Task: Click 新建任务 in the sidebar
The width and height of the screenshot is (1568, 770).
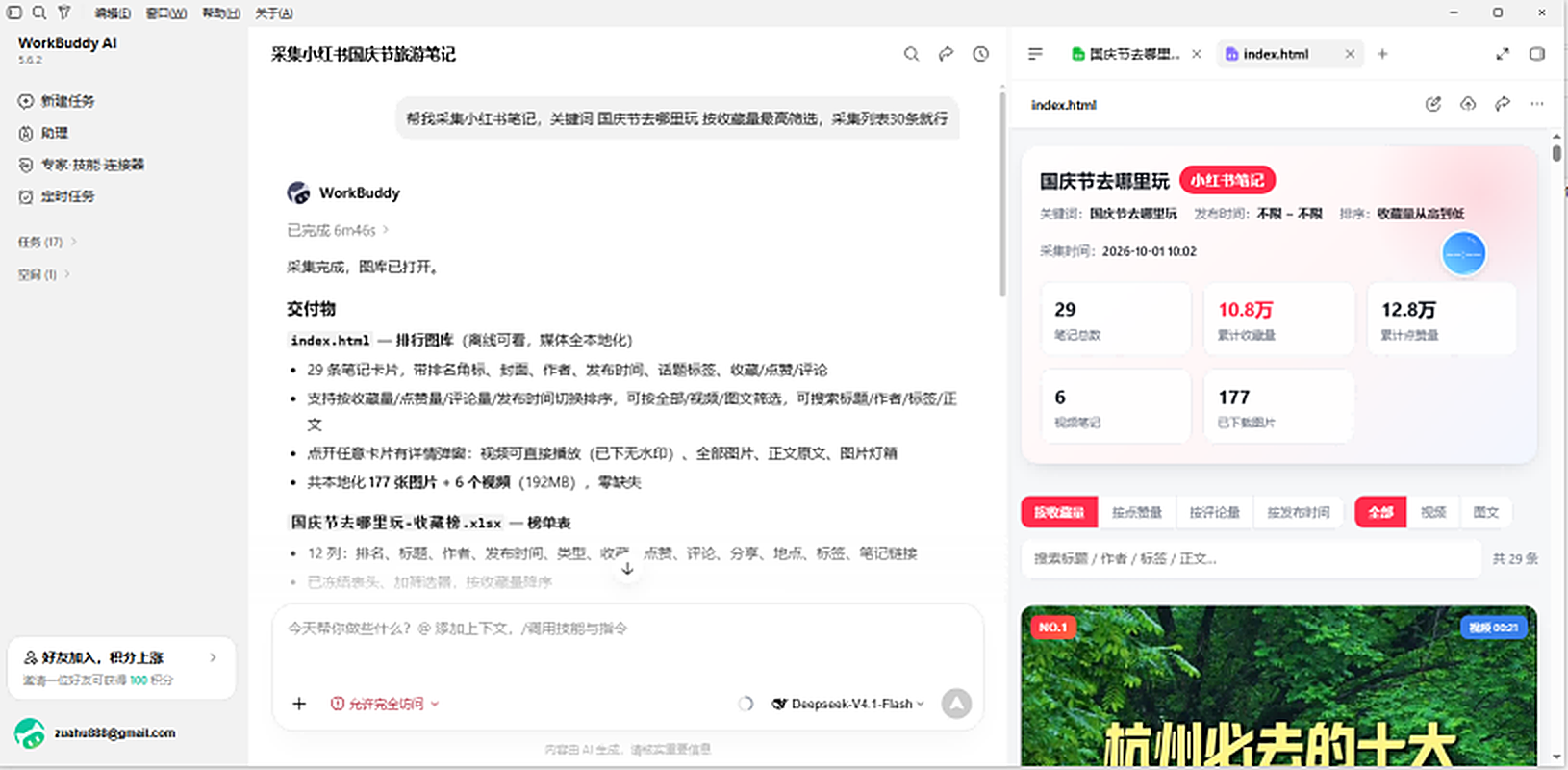Action: [58, 101]
